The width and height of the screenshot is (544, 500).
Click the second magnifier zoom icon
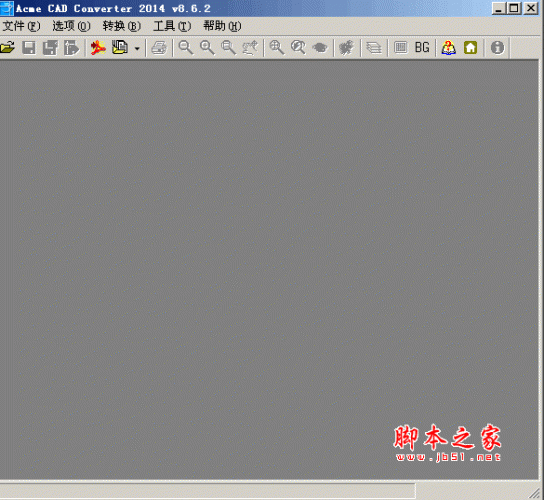pyautogui.click(x=207, y=48)
